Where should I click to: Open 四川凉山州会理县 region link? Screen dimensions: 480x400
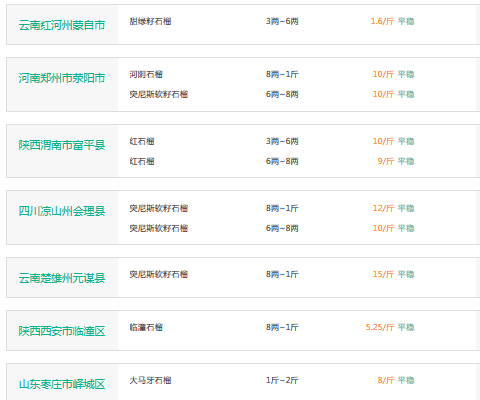tap(62, 211)
